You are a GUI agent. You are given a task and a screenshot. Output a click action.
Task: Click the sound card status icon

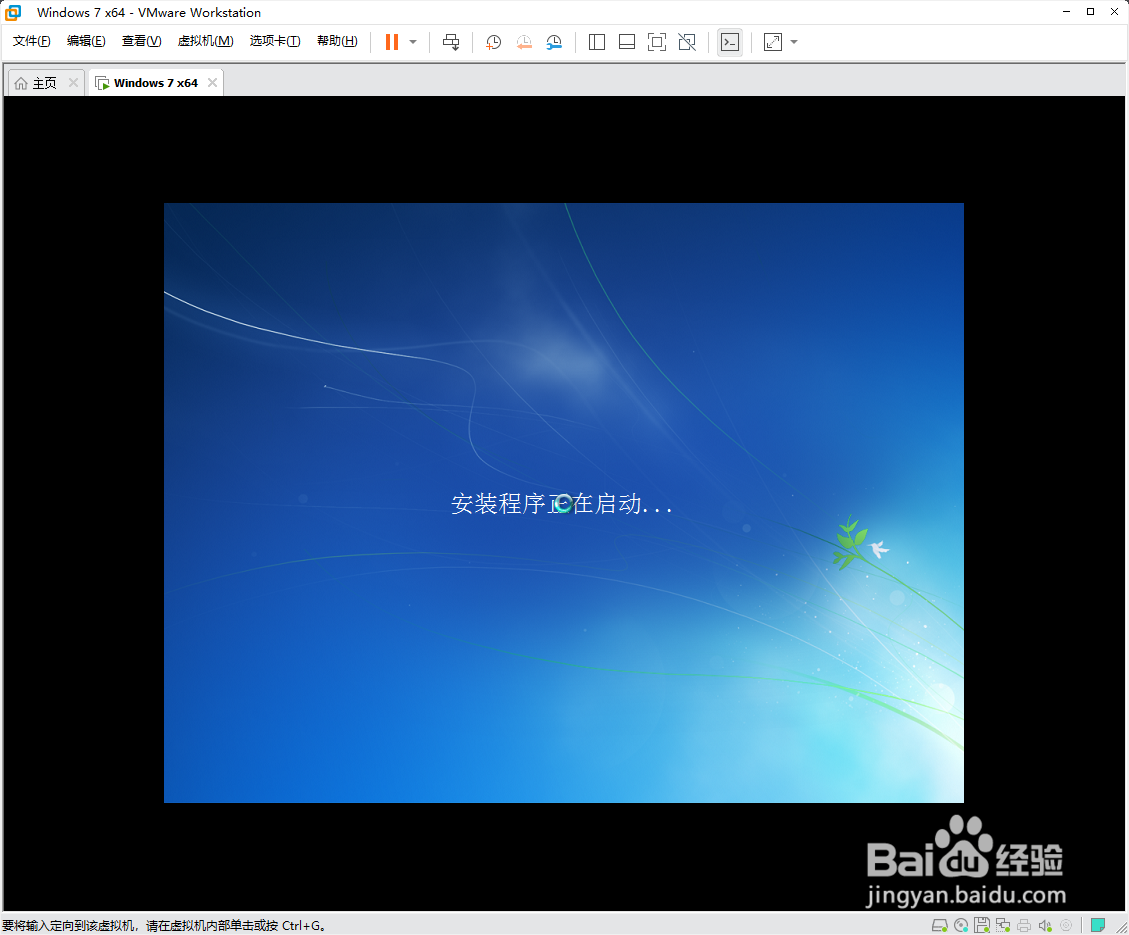tap(1045, 925)
